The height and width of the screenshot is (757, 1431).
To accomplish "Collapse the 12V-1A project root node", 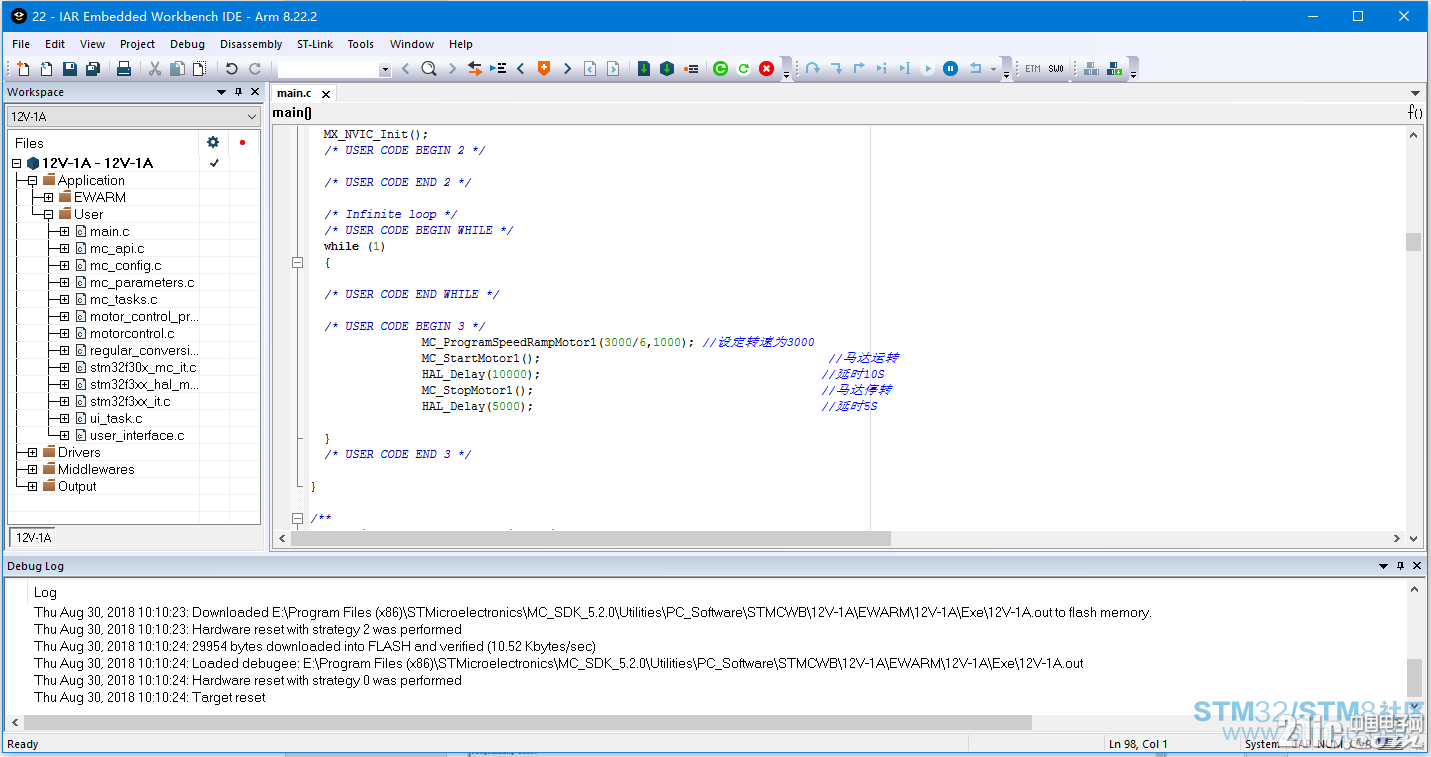I will click(x=16, y=163).
